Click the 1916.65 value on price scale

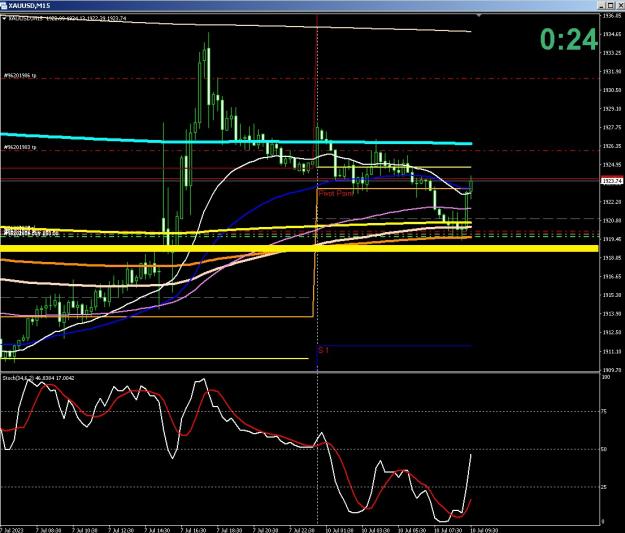pyautogui.click(x=612, y=276)
